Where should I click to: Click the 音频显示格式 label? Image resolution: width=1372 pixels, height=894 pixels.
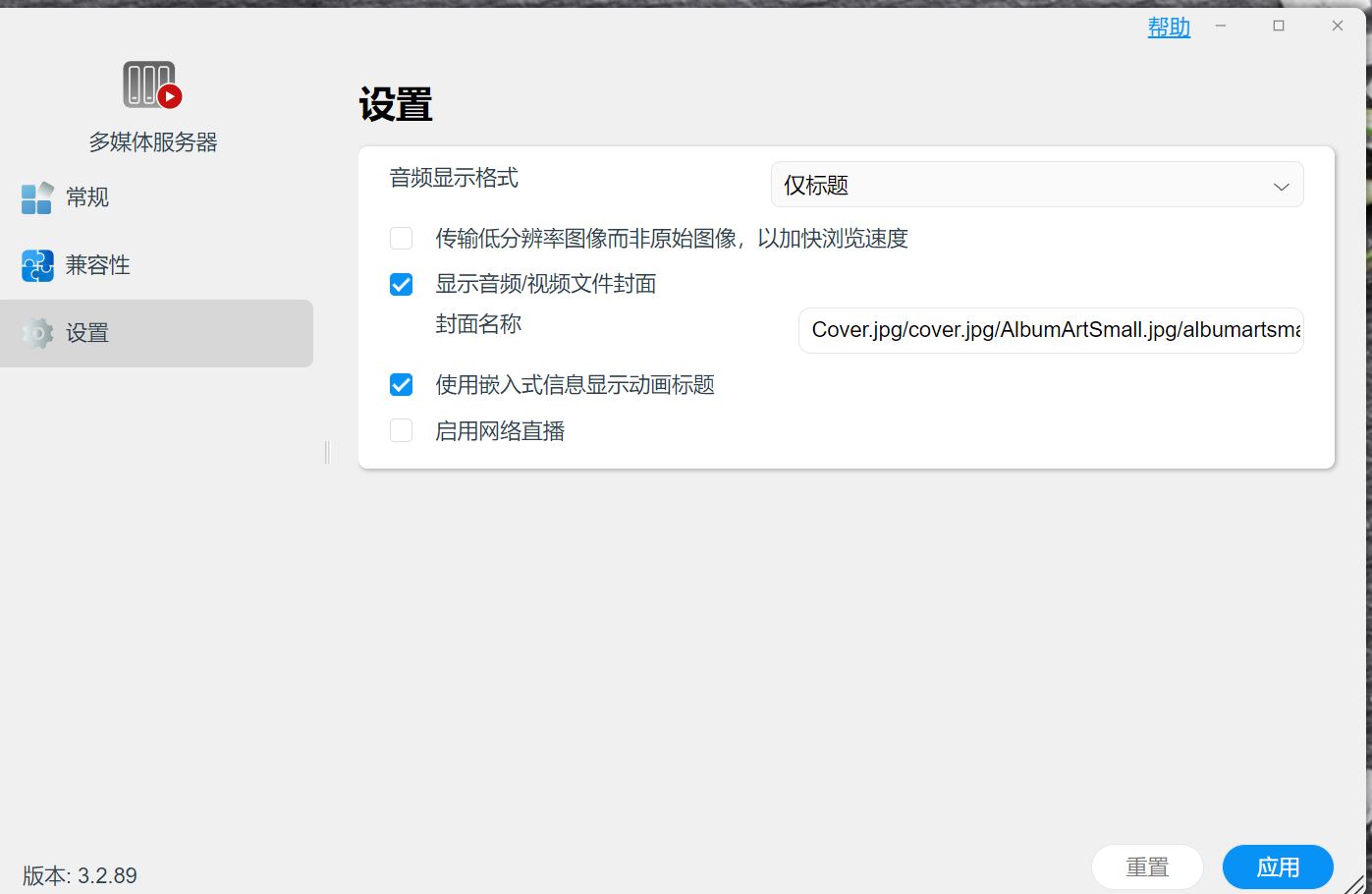pos(454,178)
